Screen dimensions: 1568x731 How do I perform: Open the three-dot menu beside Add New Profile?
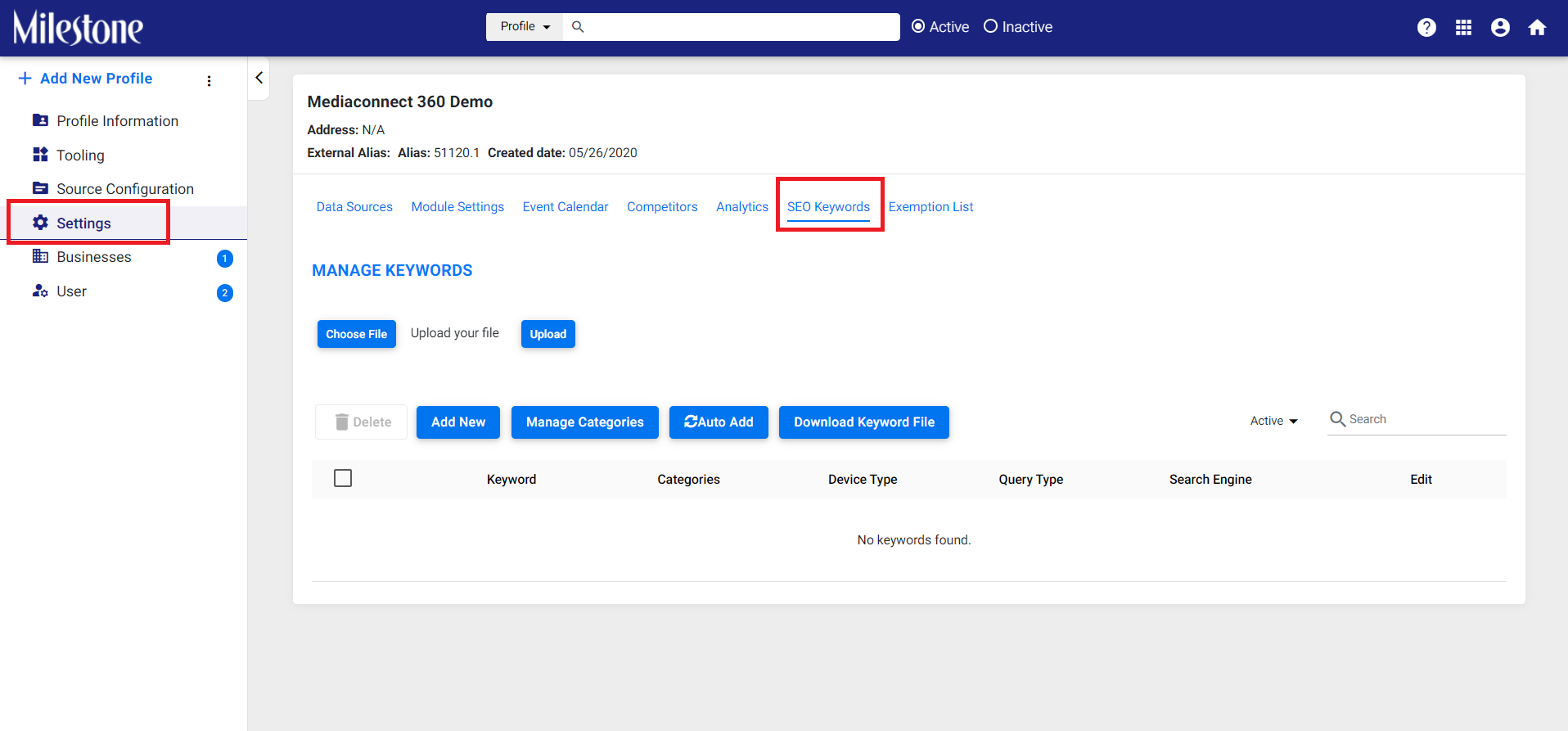209,80
